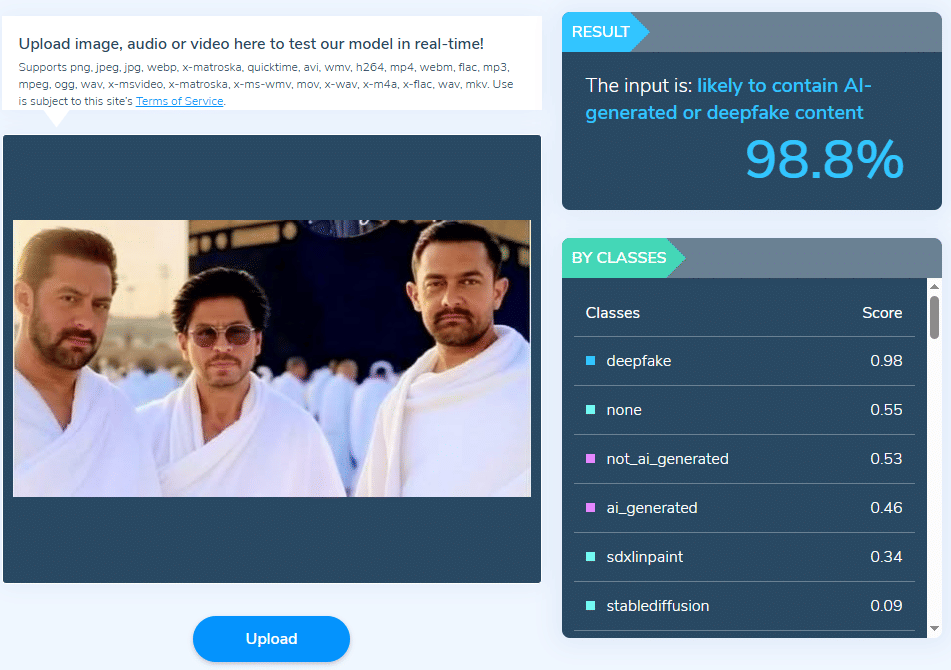The width and height of the screenshot is (951, 670).
Task: Click the Classes column header
Action: tap(613, 313)
